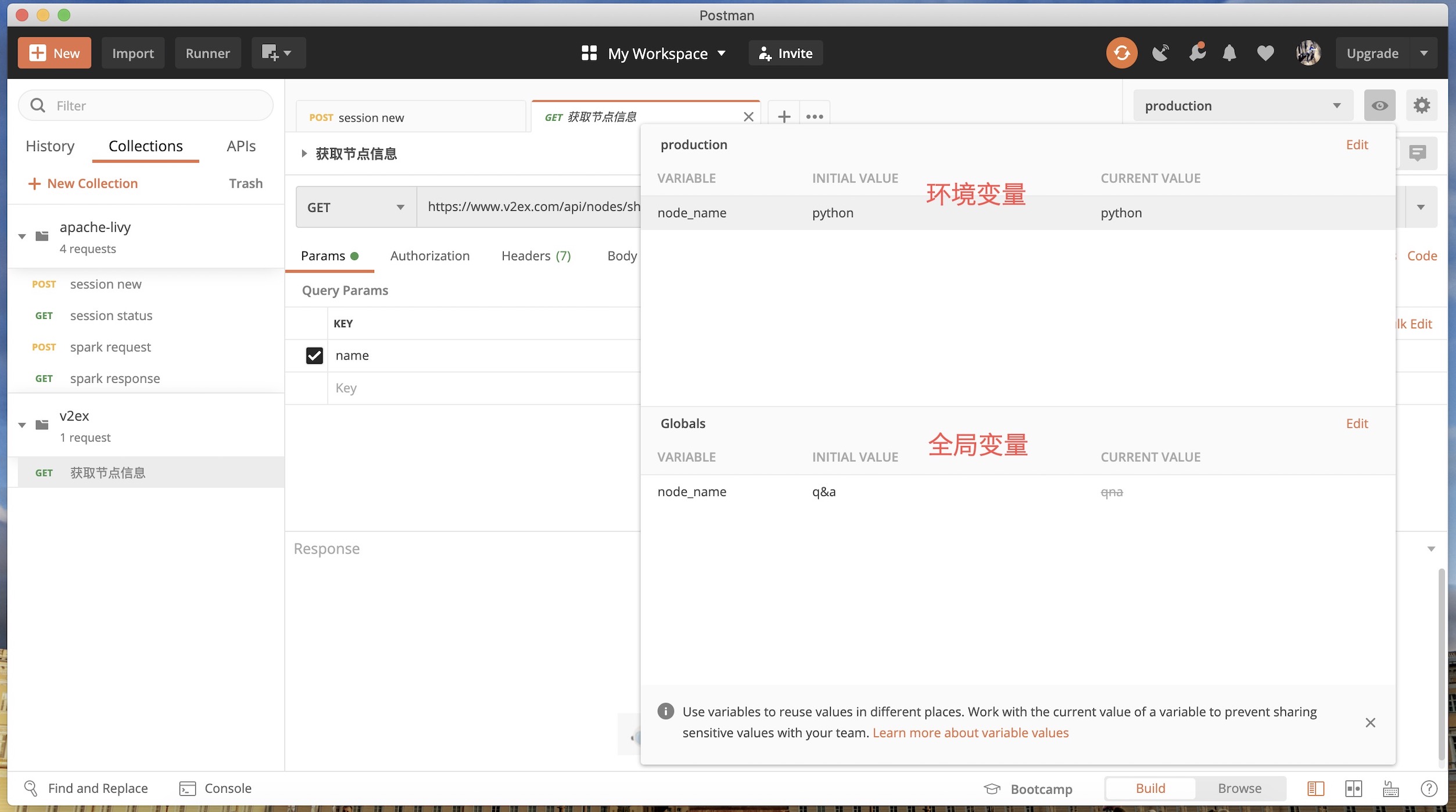Click the info icon in banner
Screen dimensions: 1456x812
click(x=665, y=711)
